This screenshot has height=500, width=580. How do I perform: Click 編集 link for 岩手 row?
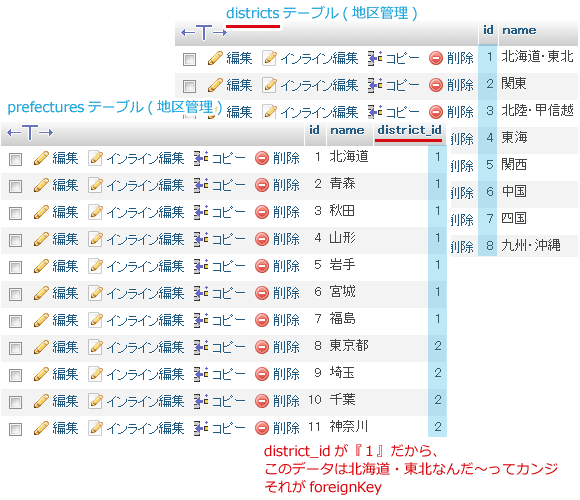click(65, 266)
